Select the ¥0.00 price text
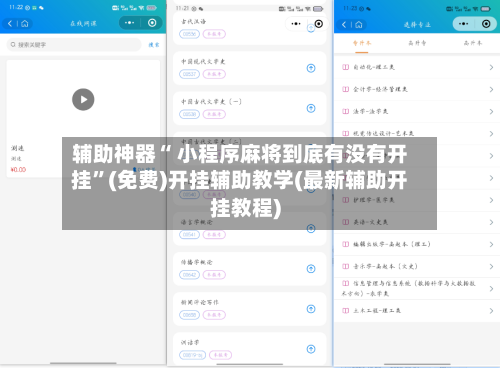The image size is (500, 368). click(x=18, y=170)
